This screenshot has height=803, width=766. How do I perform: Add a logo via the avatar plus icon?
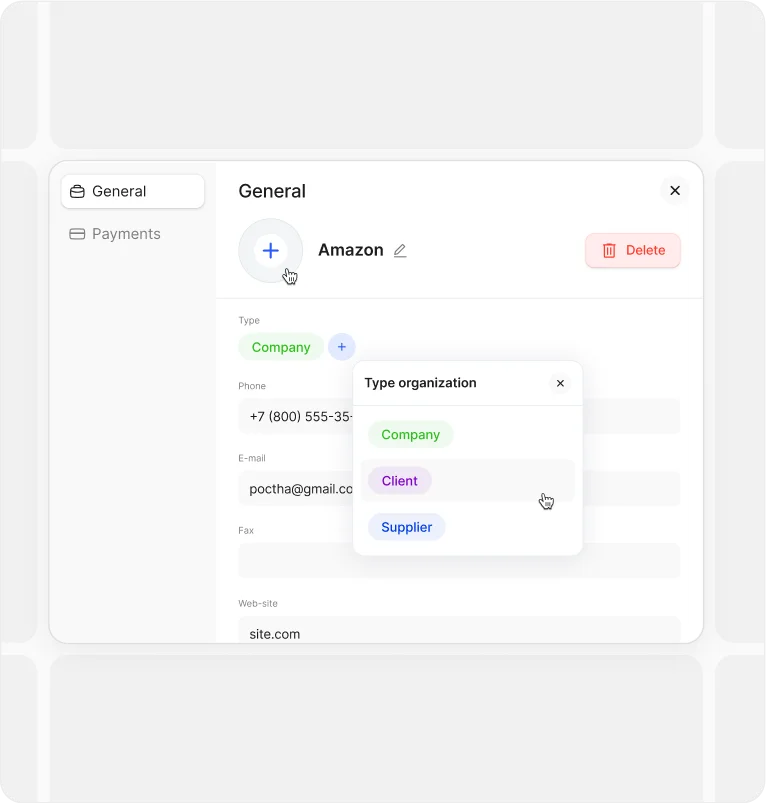tap(270, 250)
